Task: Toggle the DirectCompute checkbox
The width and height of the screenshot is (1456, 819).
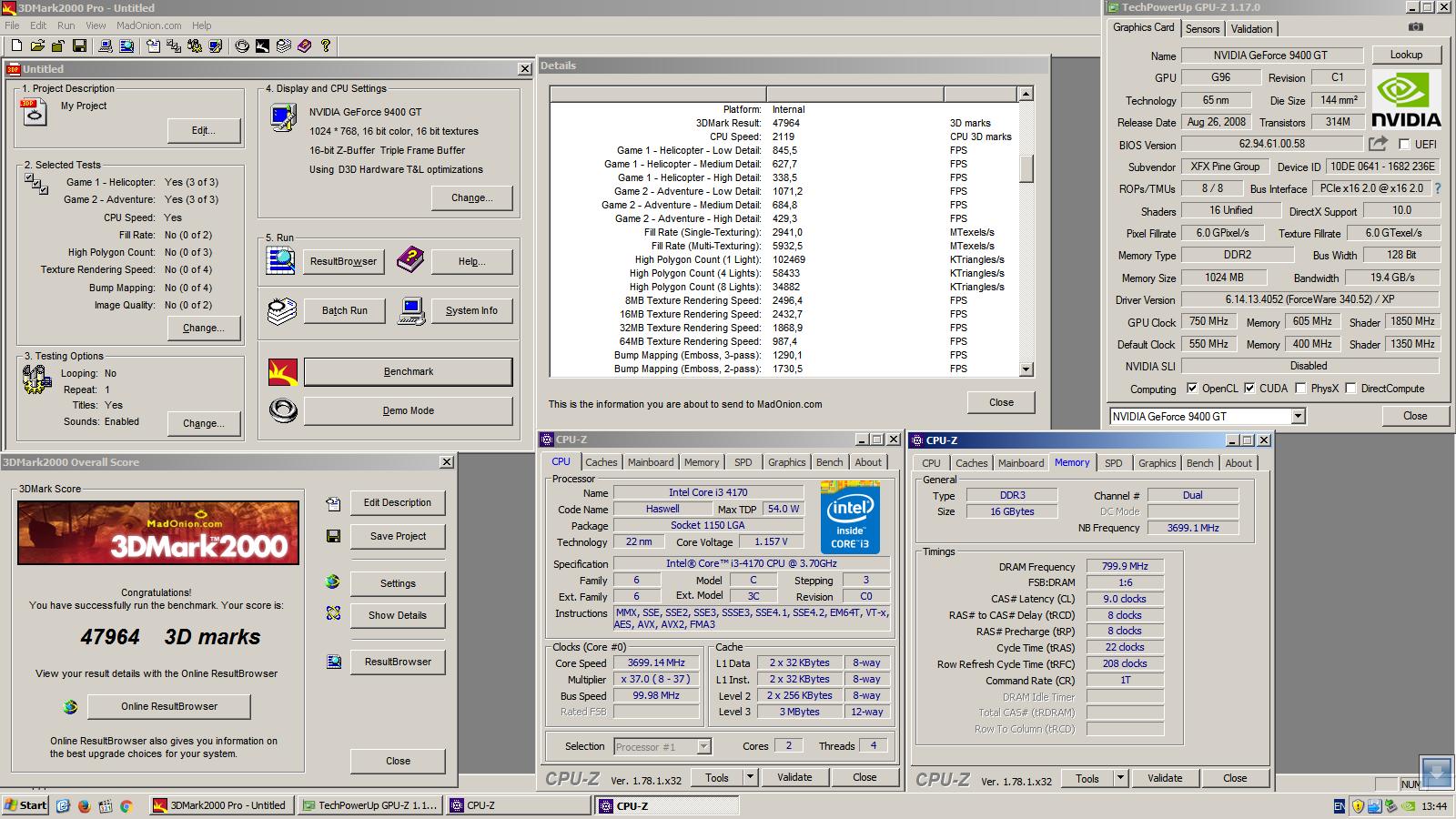Action: (1351, 389)
